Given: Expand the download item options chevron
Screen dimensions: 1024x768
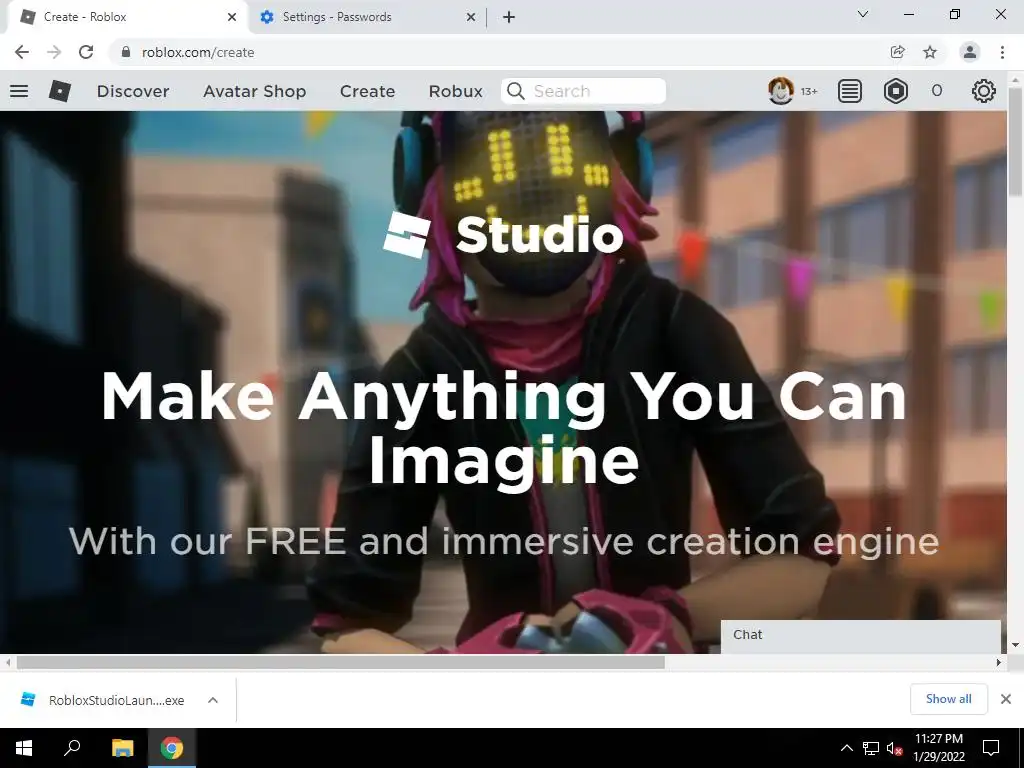Looking at the screenshot, I should (213, 700).
